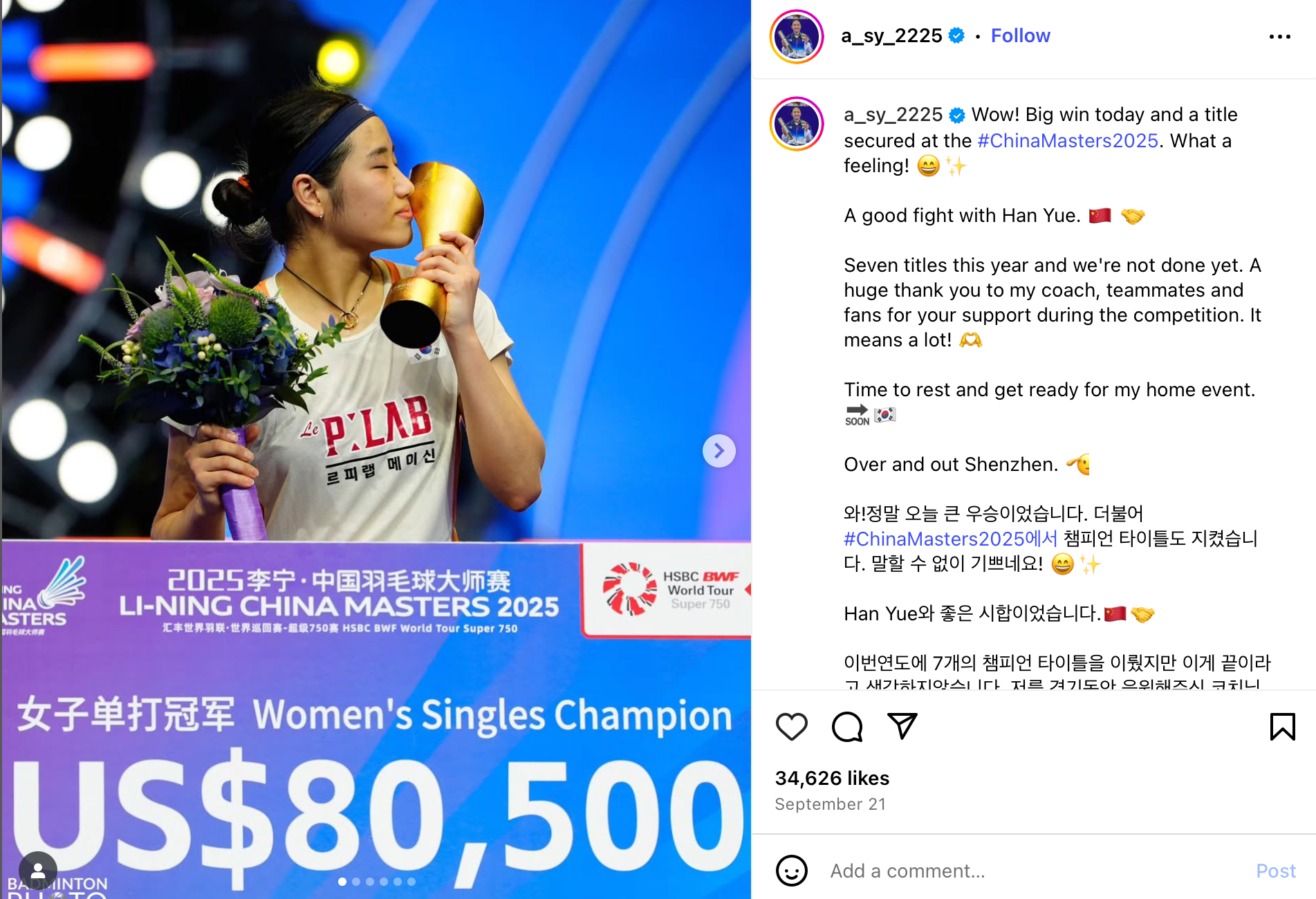
Task: Select the last carousel indicator dot
Action: 411,882
